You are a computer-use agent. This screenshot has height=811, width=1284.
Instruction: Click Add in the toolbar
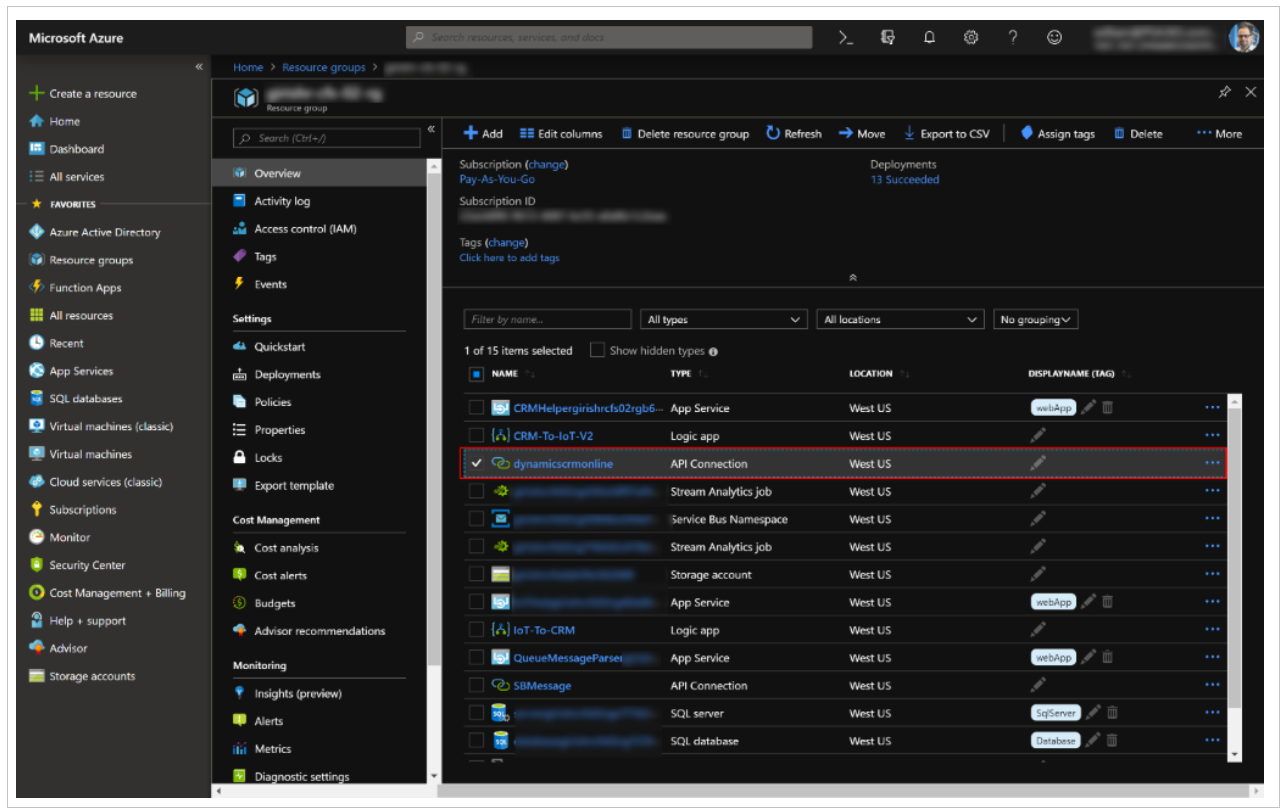click(483, 134)
